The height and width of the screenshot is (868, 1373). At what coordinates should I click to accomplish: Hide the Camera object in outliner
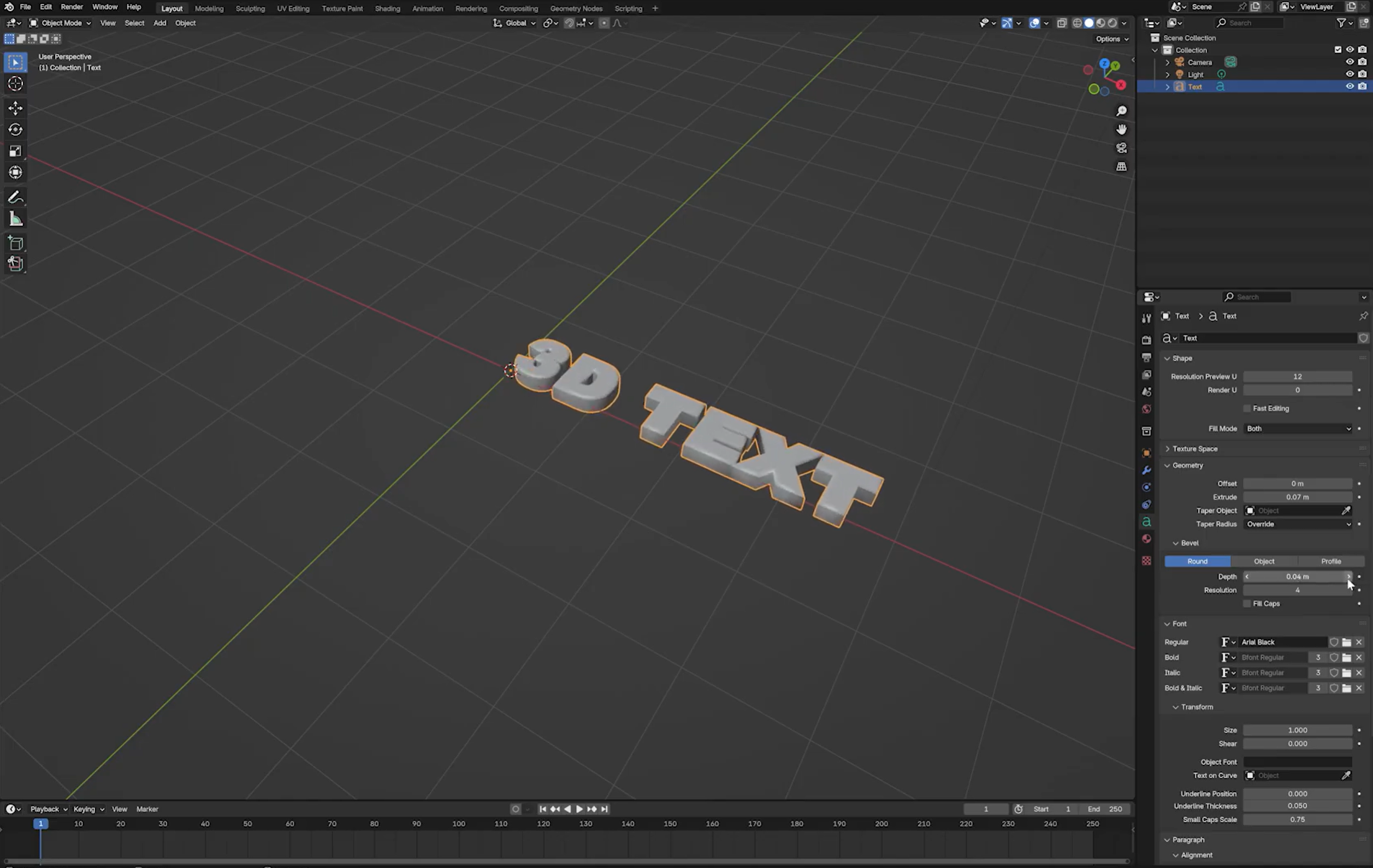click(x=1349, y=62)
